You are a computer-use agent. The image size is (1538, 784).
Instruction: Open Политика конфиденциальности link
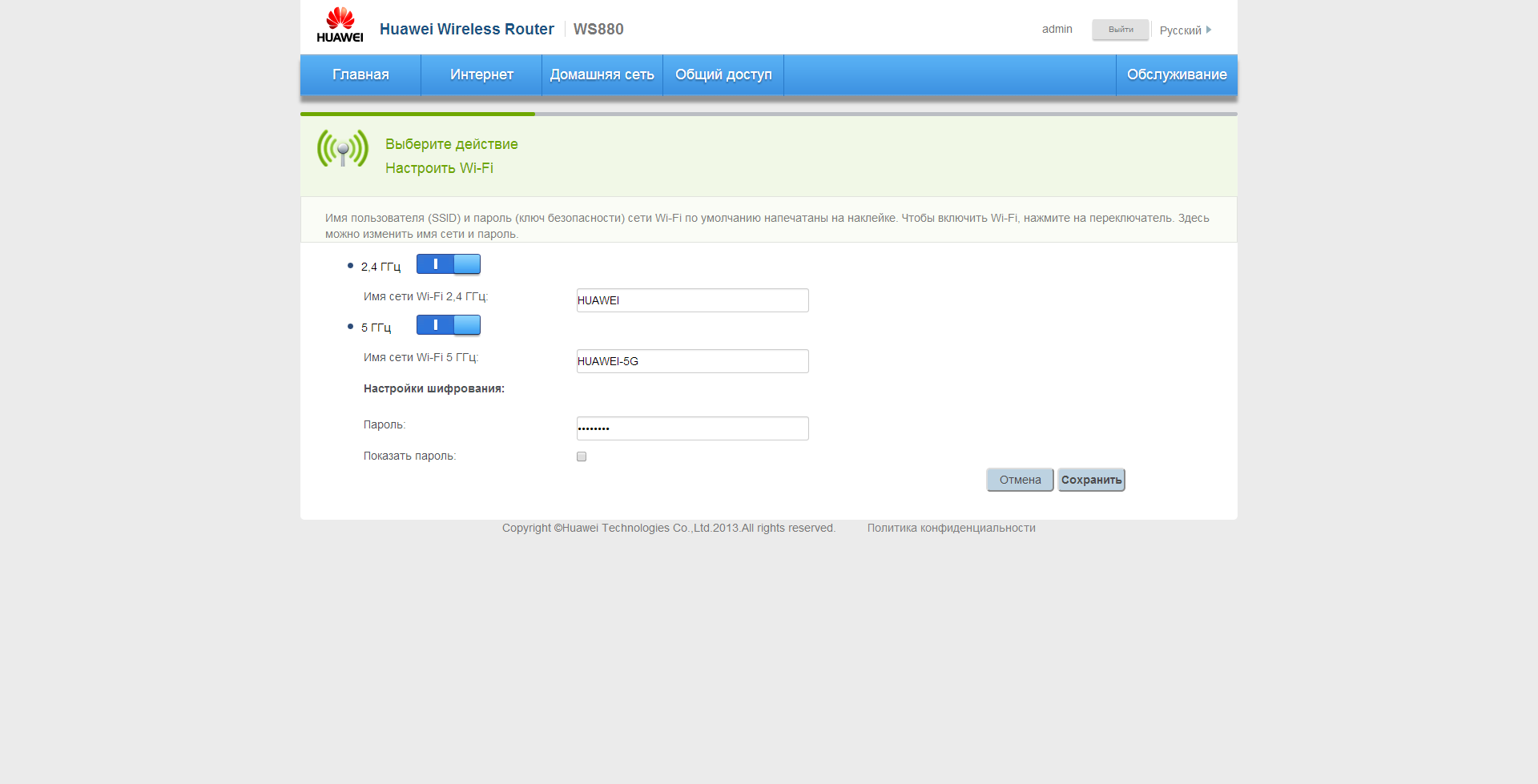coord(951,528)
